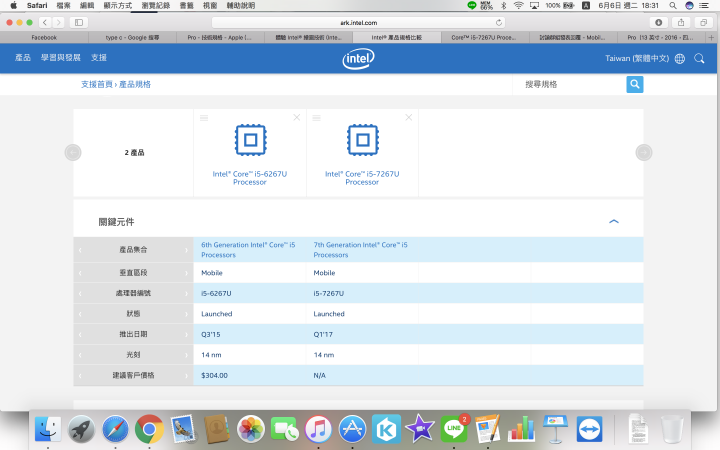720x450 pixels.
Task: Open the 瀏覽紀錄 menu in menu bar
Action: pyautogui.click(x=156, y=6)
